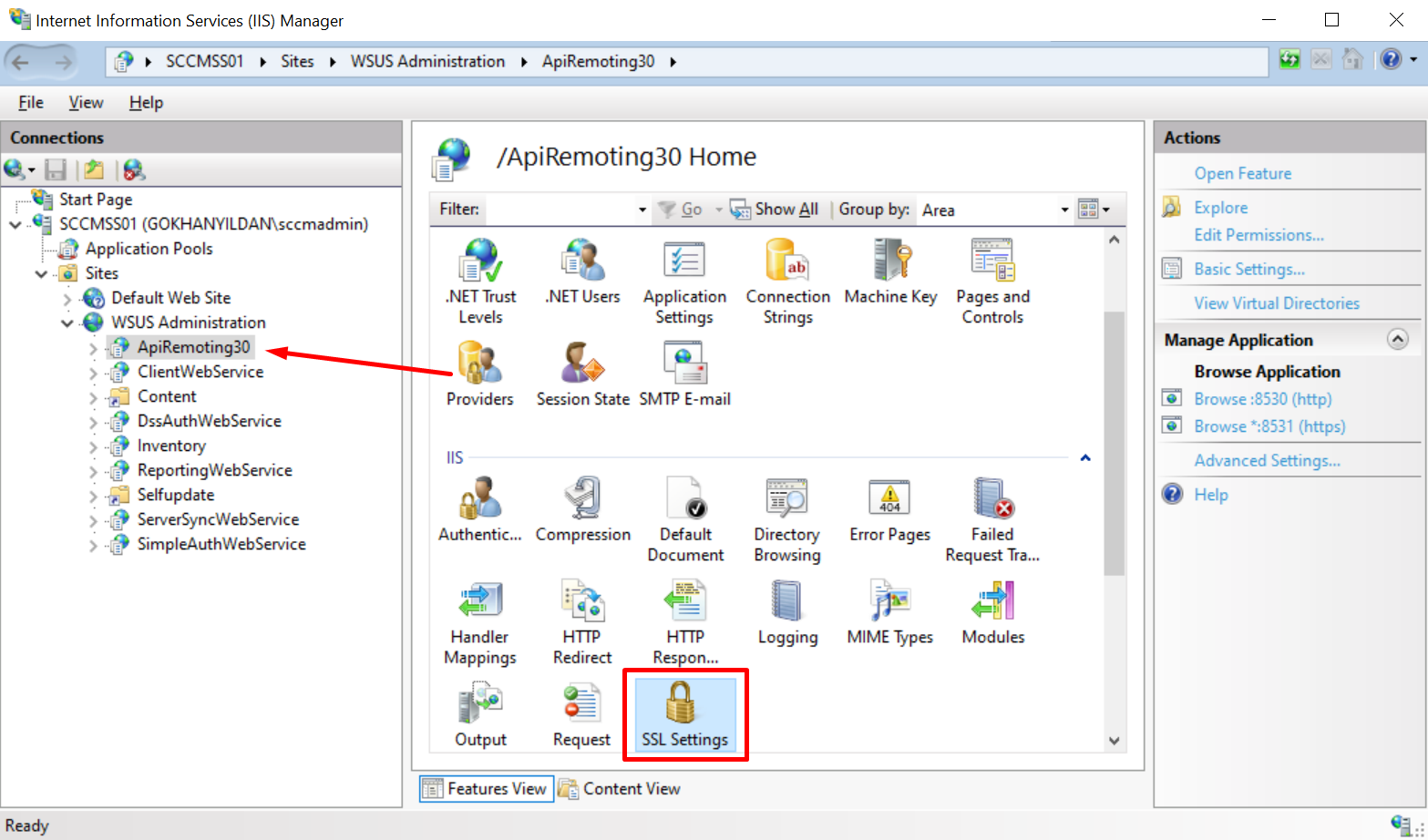Image resolution: width=1428 pixels, height=840 pixels.
Task: Open the HTTP Redirect feature
Action: click(582, 622)
